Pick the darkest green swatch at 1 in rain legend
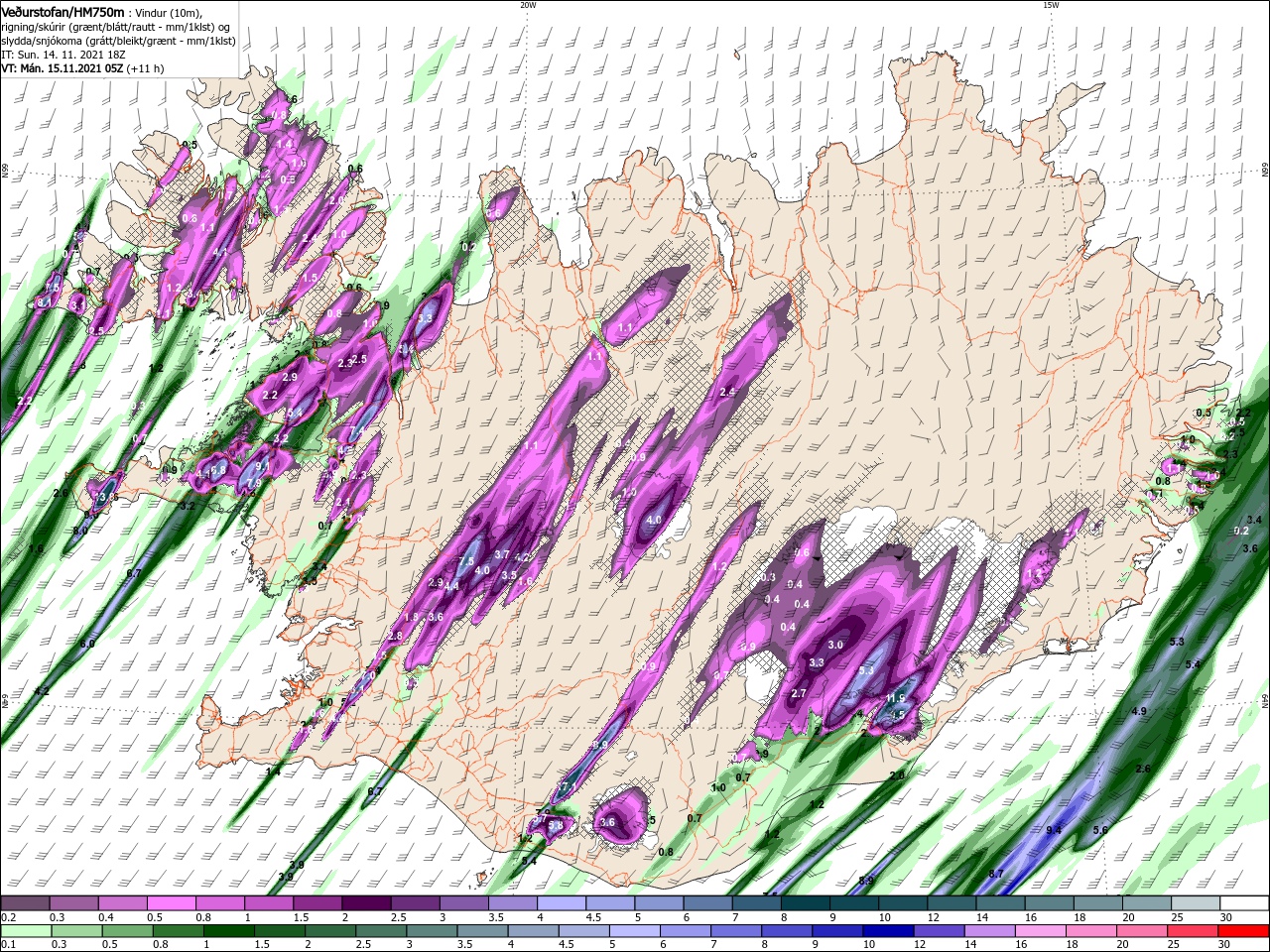Image resolution: width=1270 pixels, height=952 pixels. click(231, 930)
